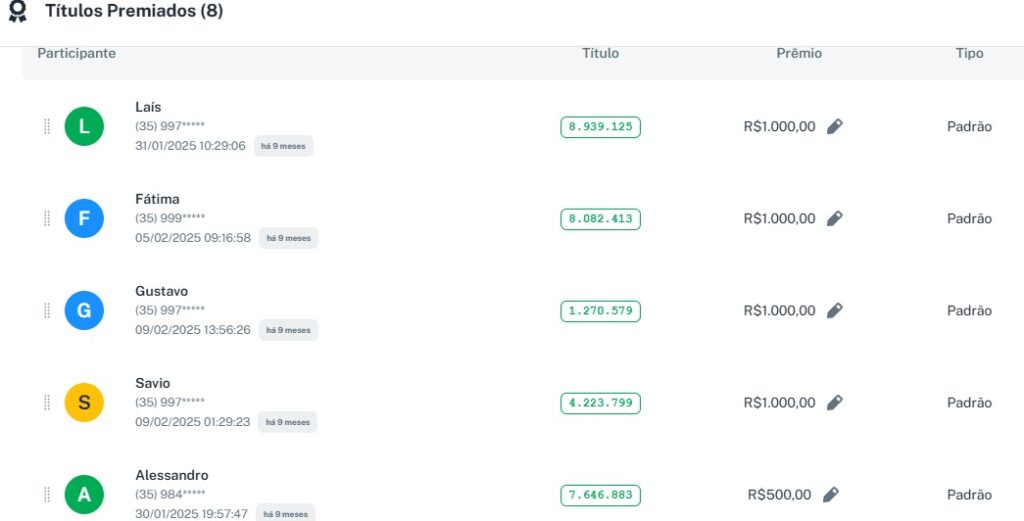This screenshot has height=521, width=1024.
Task: Edit Gustavo's prize with pencil icon
Action: pos(835,311)
